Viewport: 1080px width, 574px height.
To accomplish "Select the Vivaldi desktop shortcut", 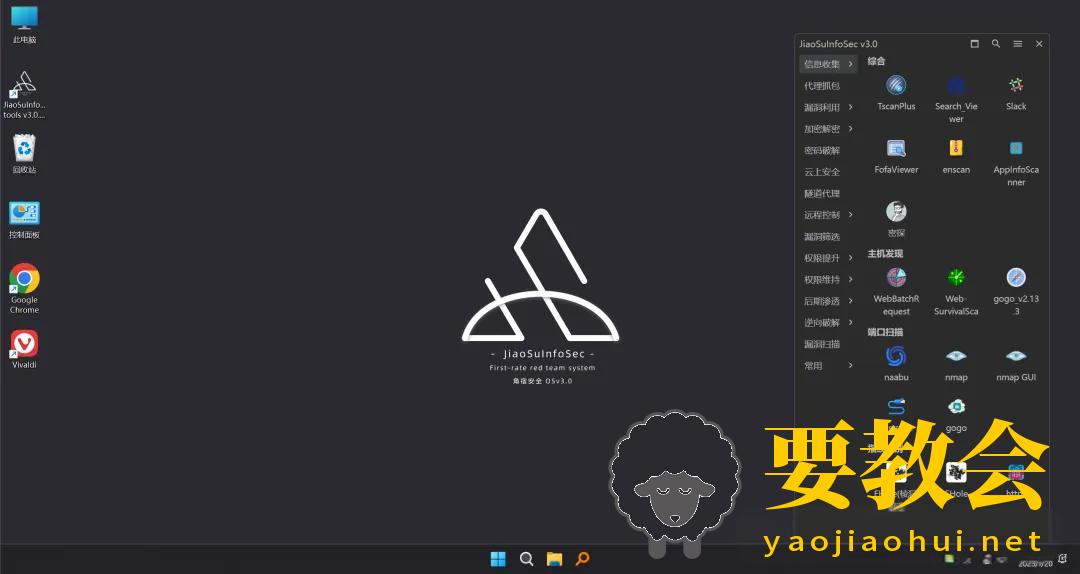I will click(x=24, y=349).
